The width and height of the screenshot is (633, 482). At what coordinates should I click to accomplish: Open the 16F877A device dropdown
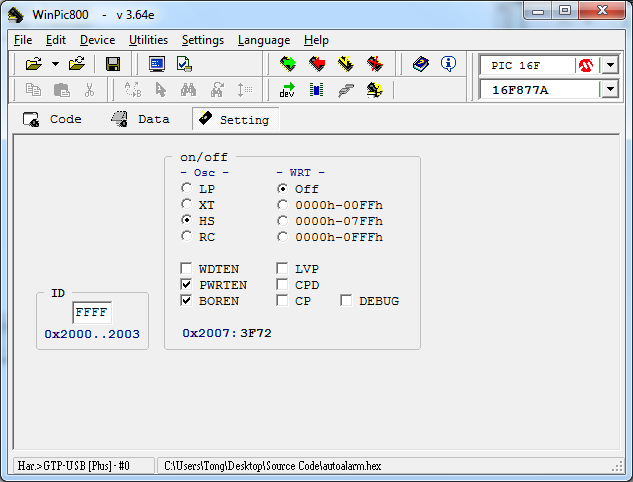(x=610, y=89)
